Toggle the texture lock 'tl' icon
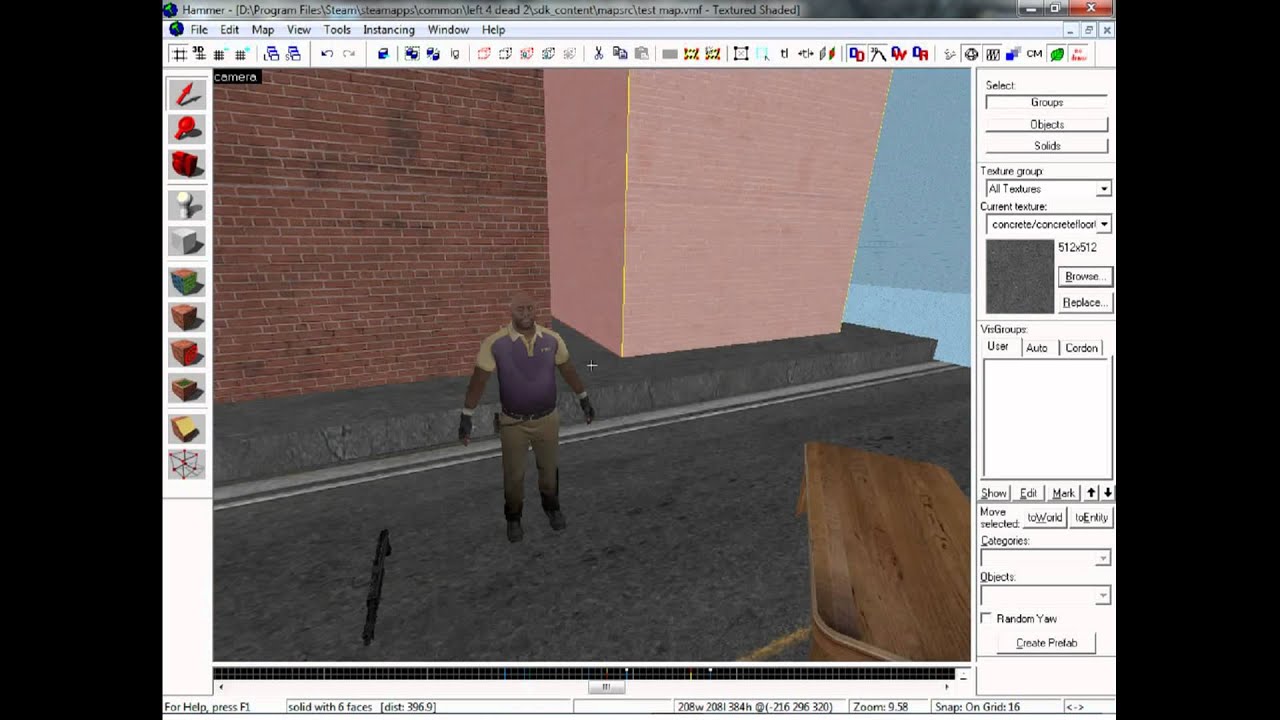The image size is (1280, 720). (784, 54)
